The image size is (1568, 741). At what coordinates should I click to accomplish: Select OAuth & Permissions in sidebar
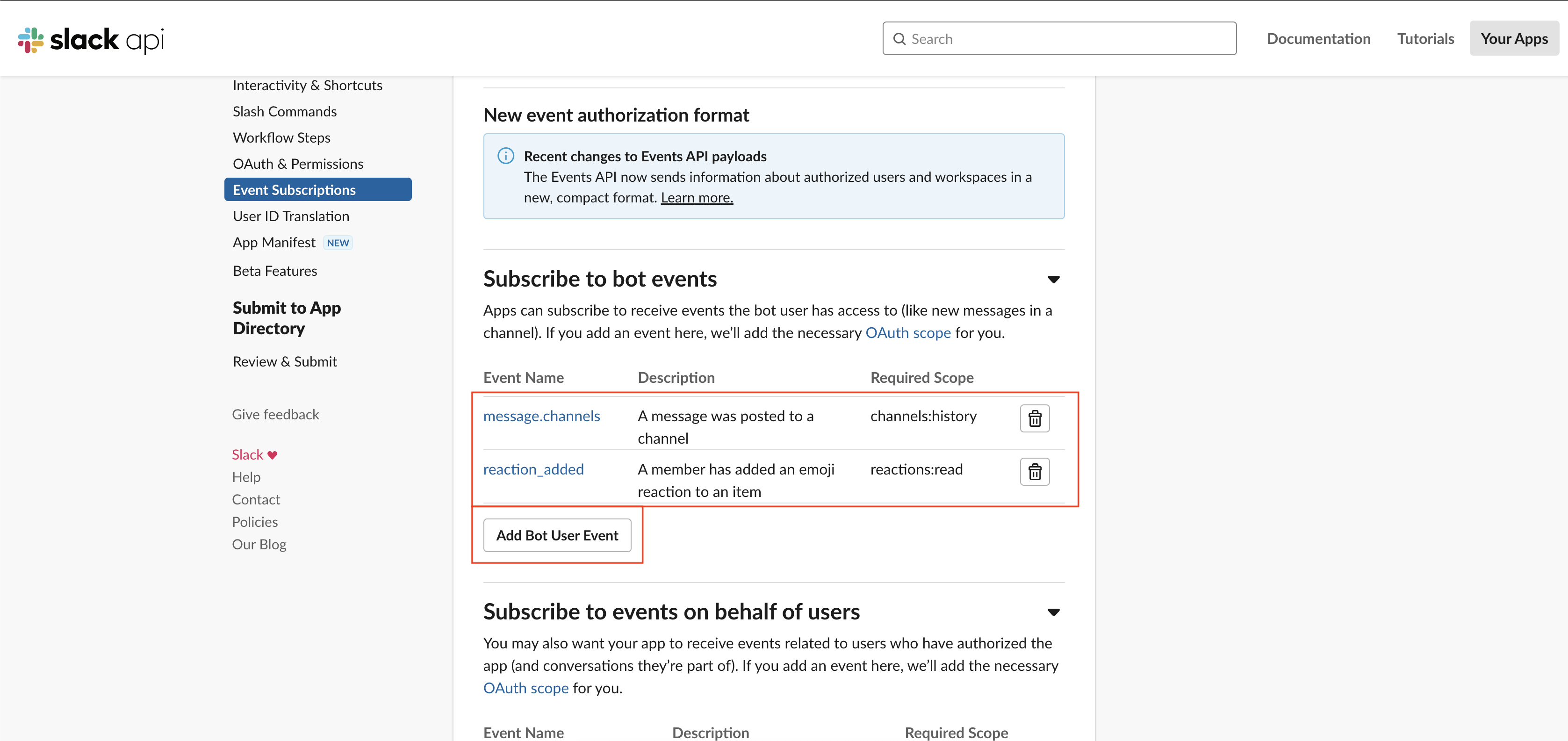(x=298, y=164)
